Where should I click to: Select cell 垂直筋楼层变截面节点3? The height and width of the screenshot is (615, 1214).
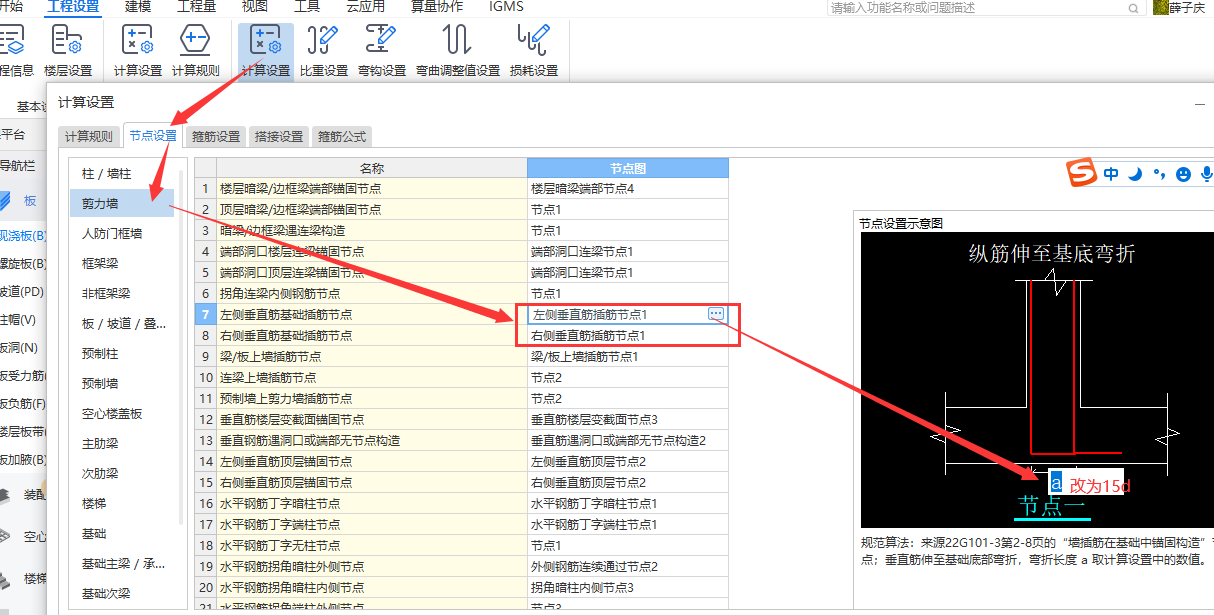click(628, 419)
